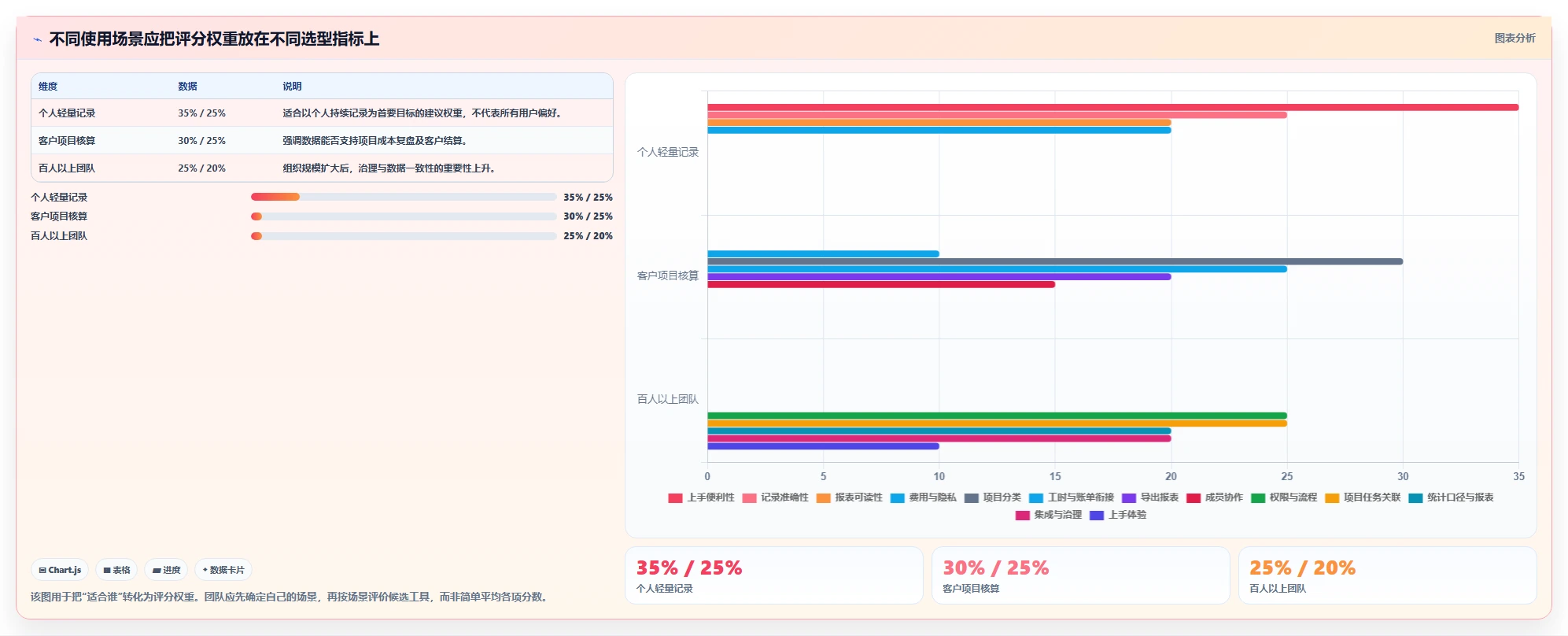
Task: Click the footer note starting 该图用于把
Action: click(291, 597)
